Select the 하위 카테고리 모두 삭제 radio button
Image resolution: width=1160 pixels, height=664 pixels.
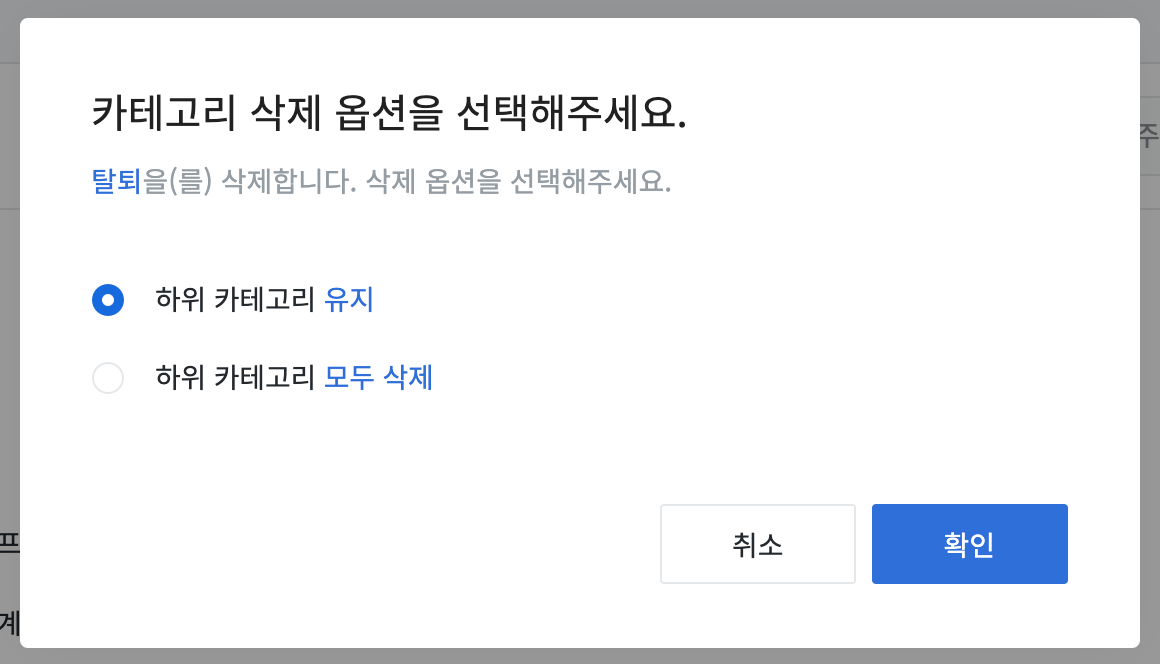(x=108, y=378)
